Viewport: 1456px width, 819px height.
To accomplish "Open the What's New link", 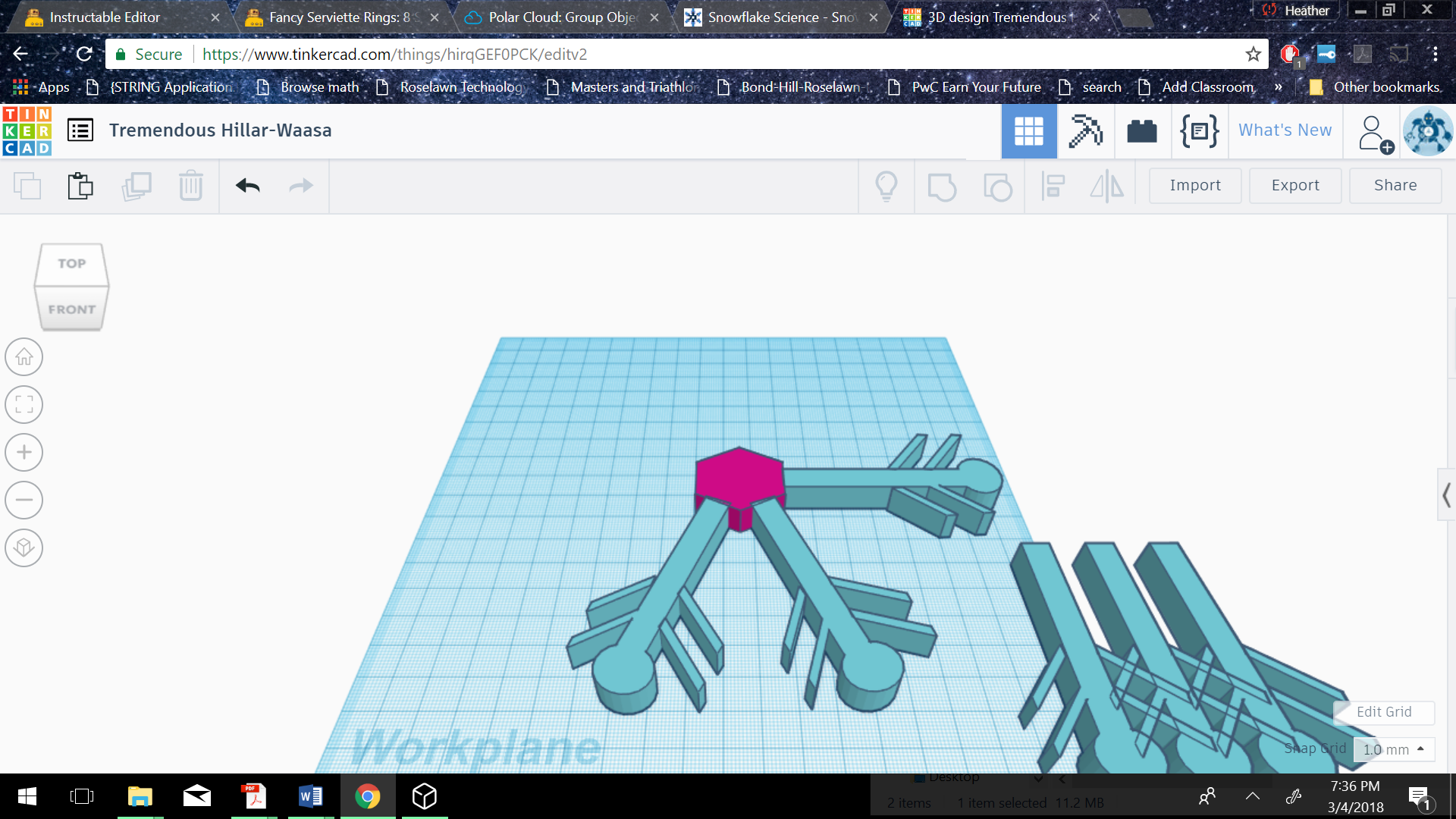I will click(1285, 130).
